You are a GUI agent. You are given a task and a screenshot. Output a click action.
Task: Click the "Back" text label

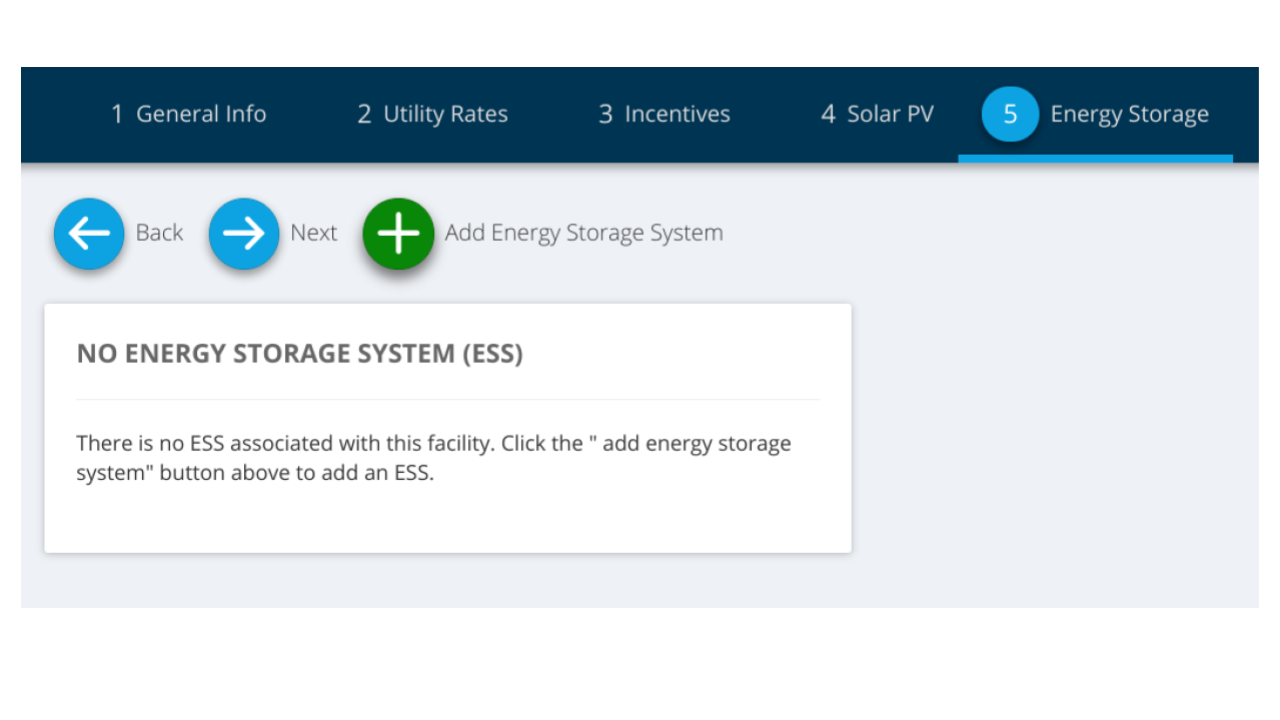160,233
